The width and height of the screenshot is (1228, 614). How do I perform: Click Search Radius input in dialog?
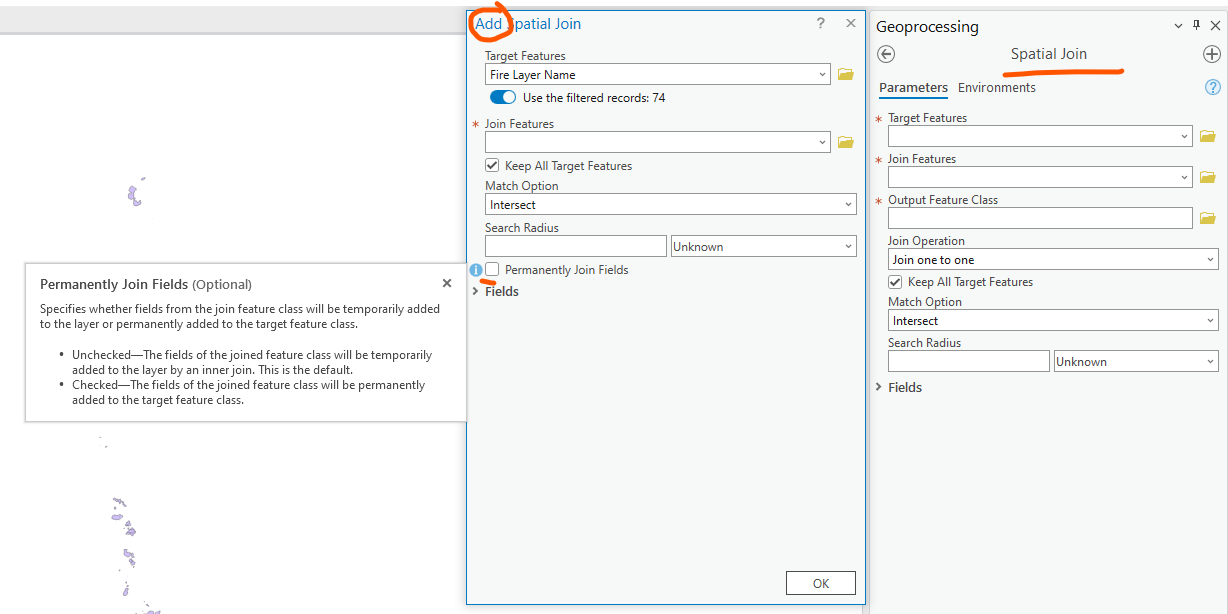pos(575,247)
